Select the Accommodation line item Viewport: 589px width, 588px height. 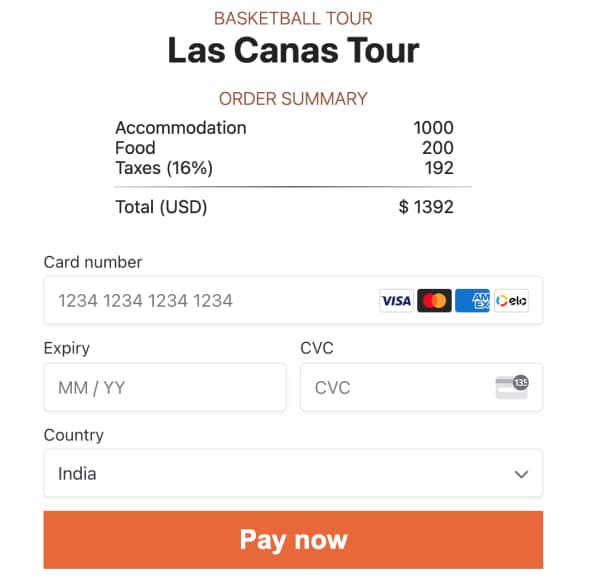[284, 128]
